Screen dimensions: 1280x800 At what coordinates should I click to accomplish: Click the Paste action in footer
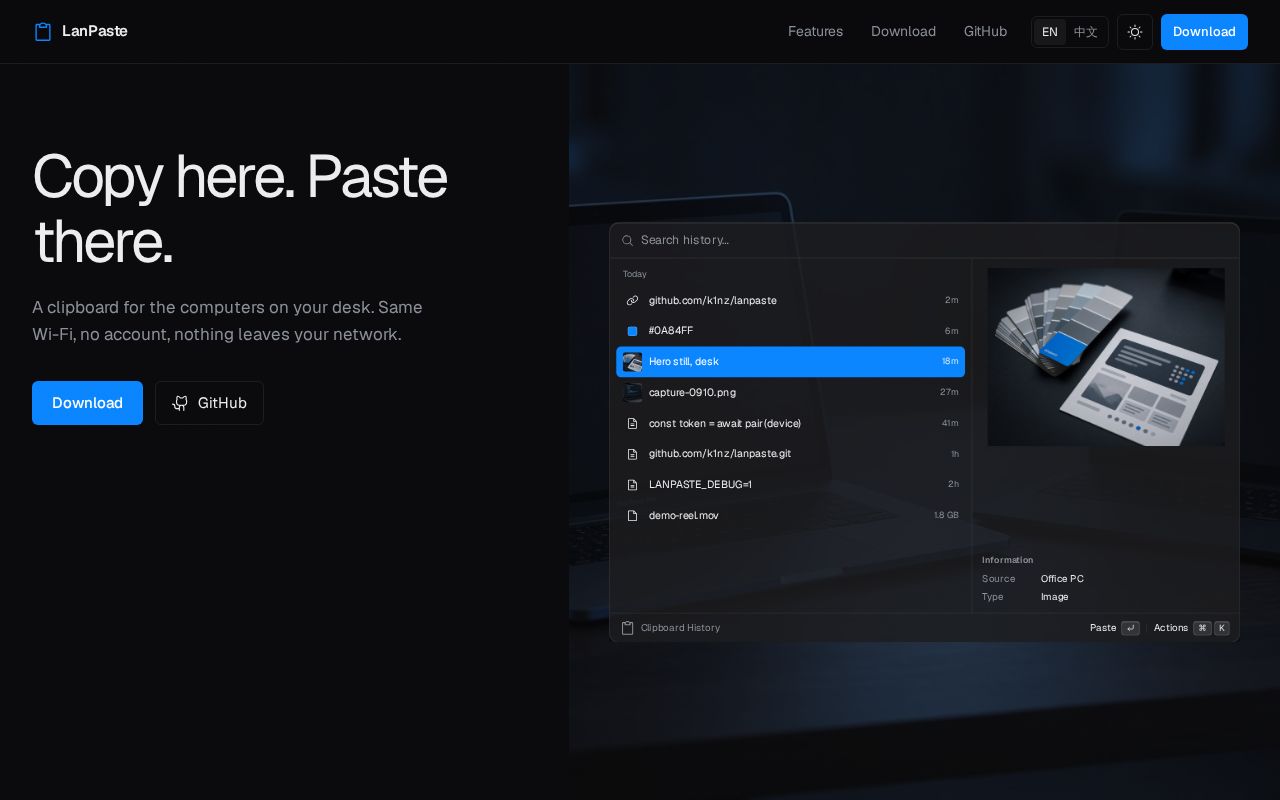[1103, 628]
